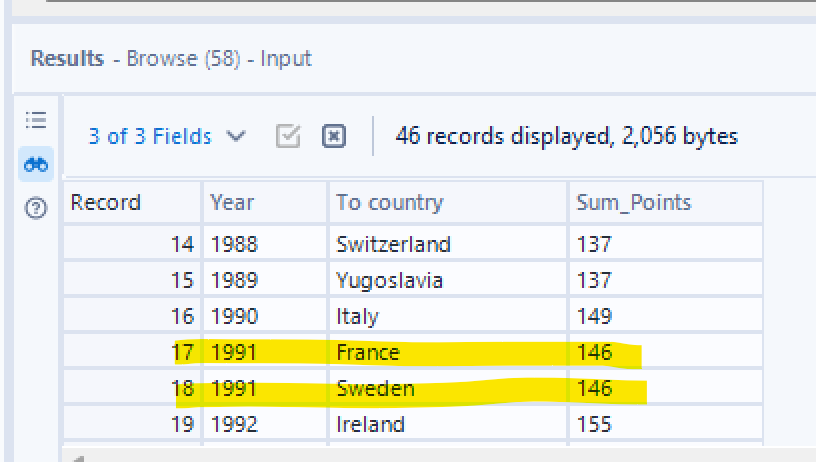Click the Year column header
Viewport: 816px width, 462px height.
265,202
